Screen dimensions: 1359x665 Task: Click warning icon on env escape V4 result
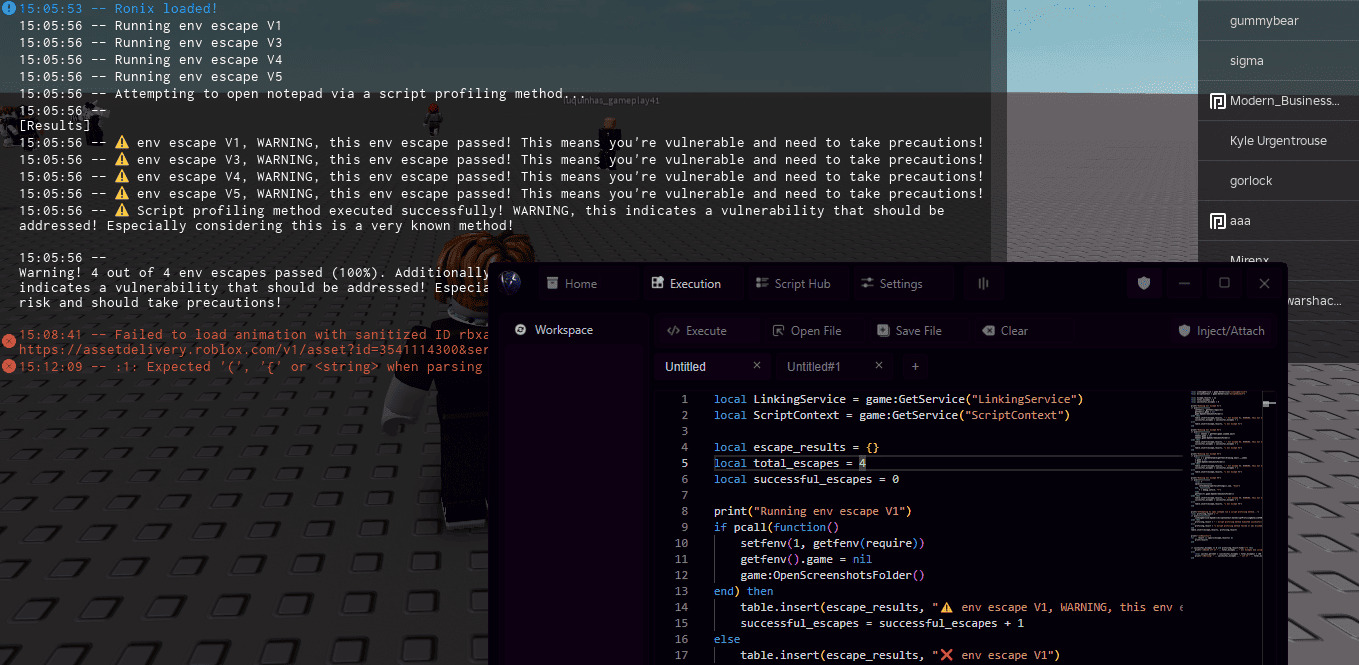[x=122, y=177]
